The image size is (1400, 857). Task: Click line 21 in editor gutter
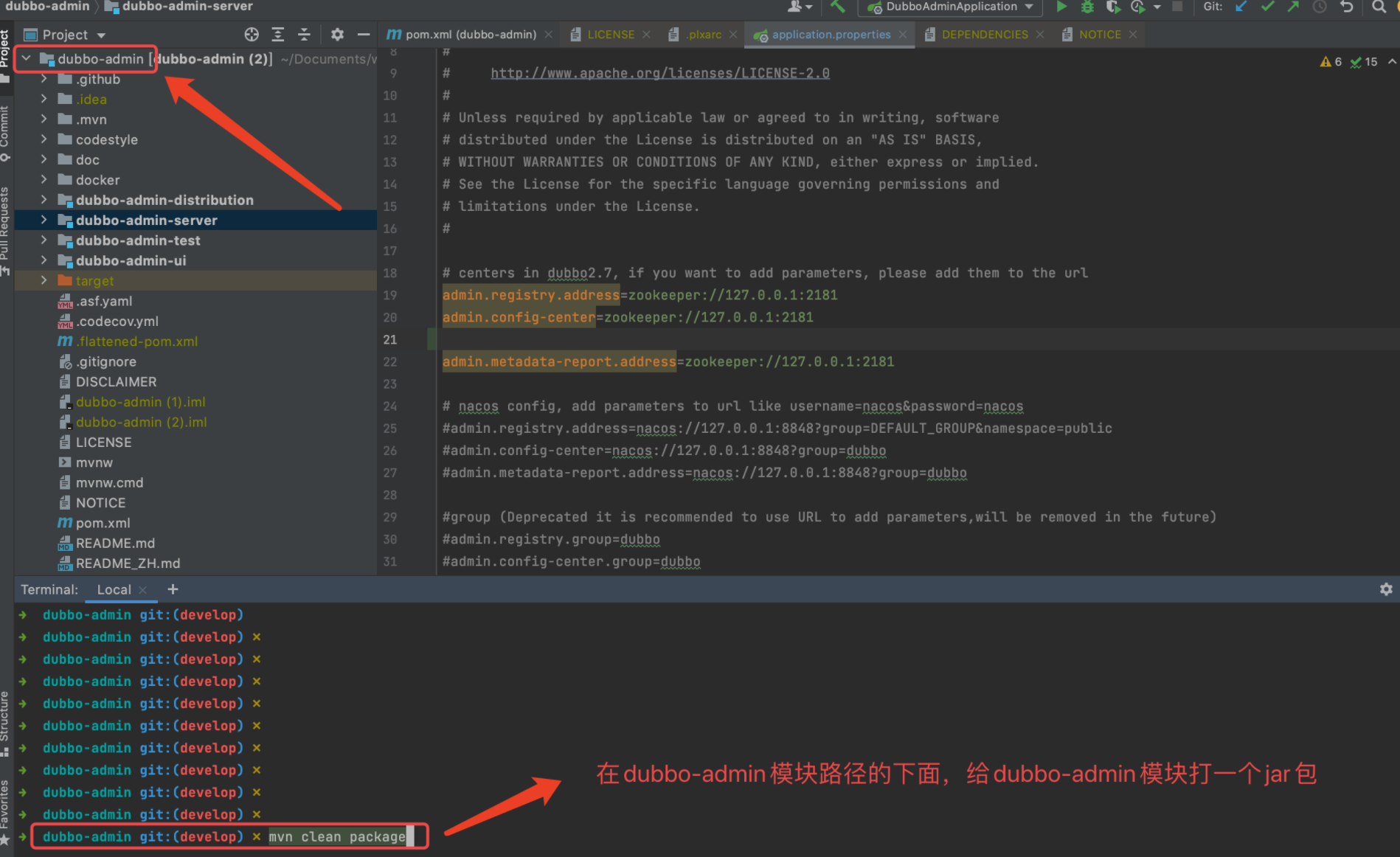pyautogui.click(x=390, y=339)
